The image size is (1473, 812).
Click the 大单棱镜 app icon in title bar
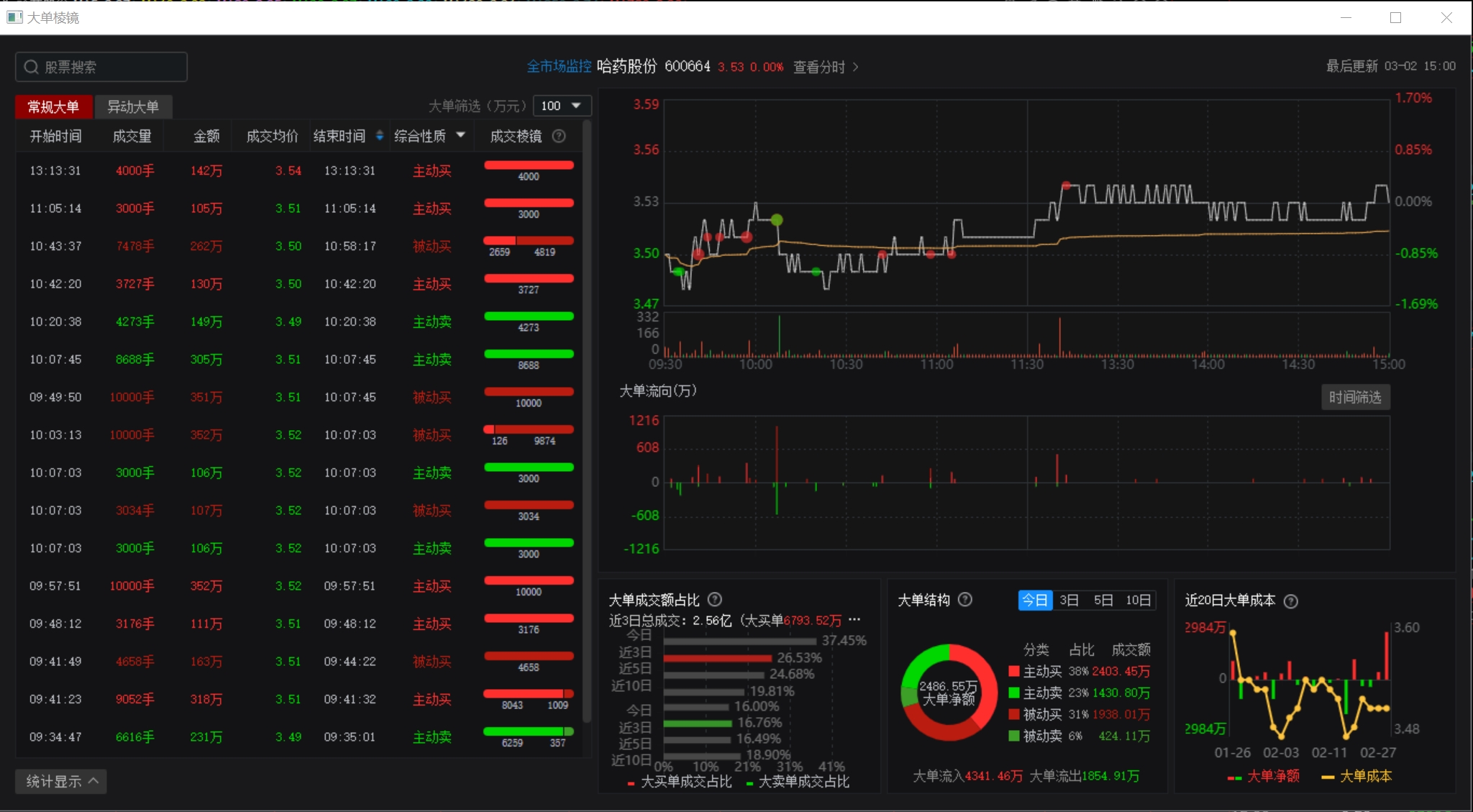pos(14,17)
